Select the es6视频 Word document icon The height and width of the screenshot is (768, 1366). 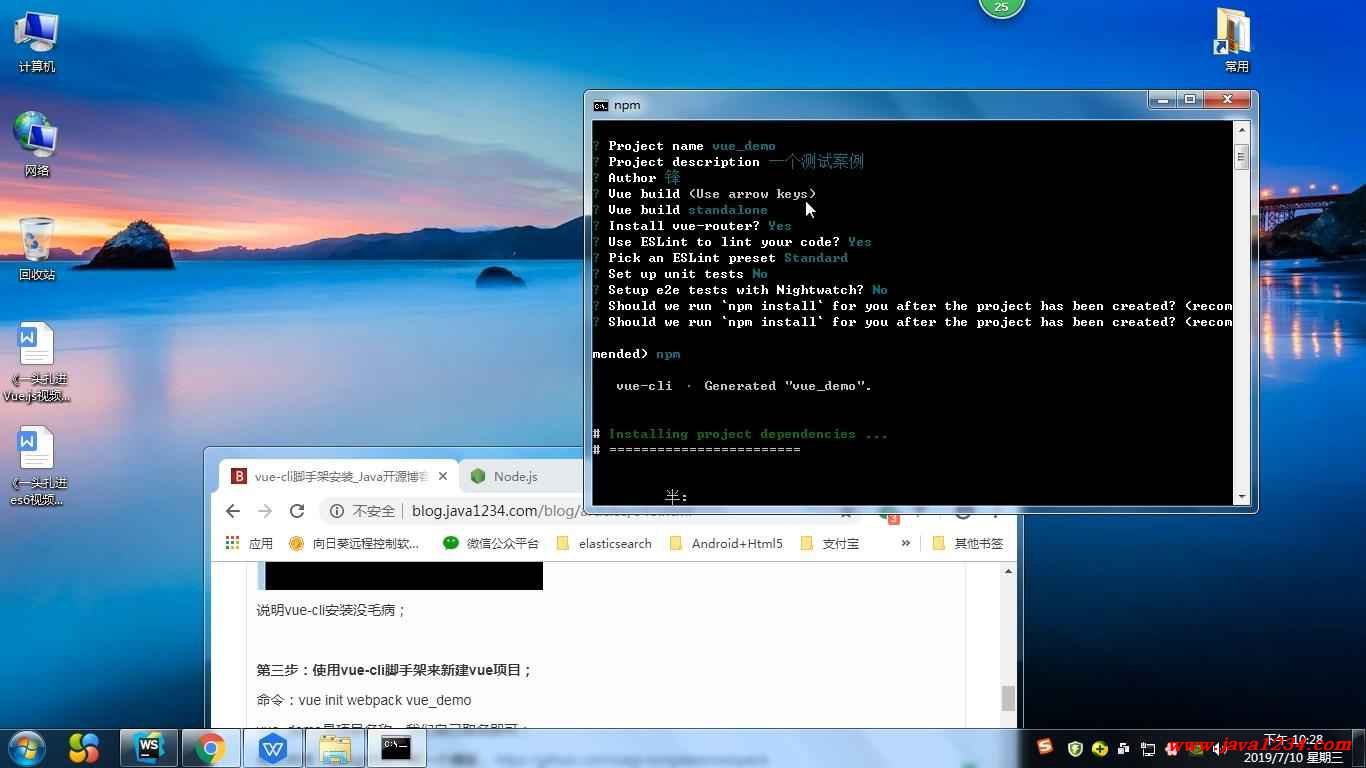pyautogui.click(x=36, y=466)
